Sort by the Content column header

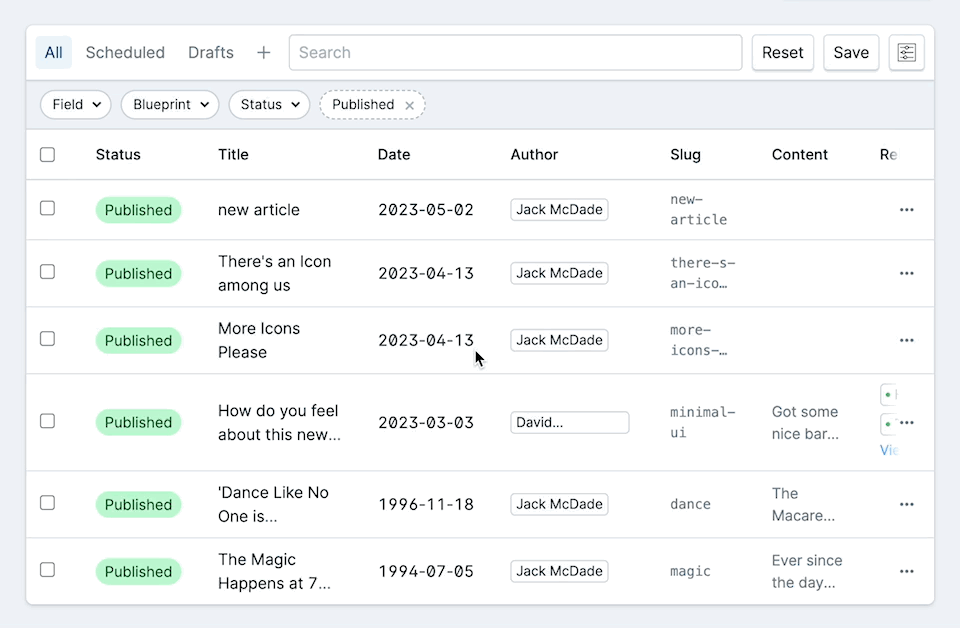tap(800, 154)
